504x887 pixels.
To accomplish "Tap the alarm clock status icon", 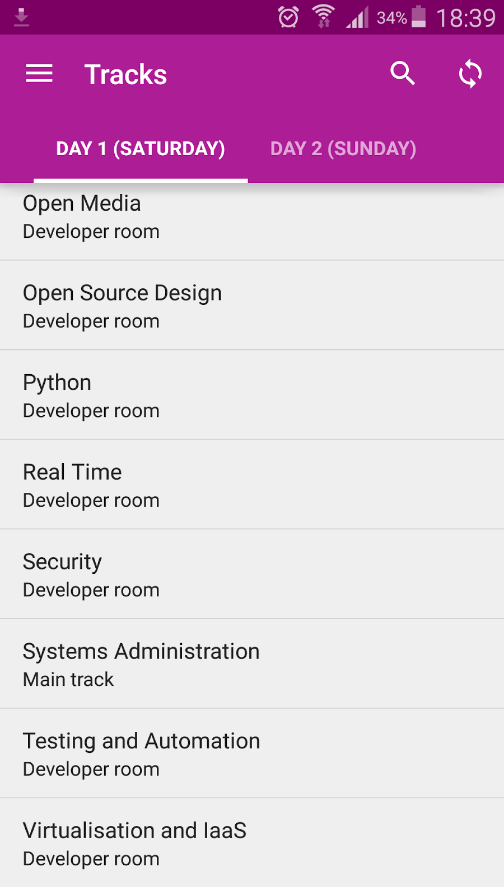I will pyautogui.click(x=288, y=18).
